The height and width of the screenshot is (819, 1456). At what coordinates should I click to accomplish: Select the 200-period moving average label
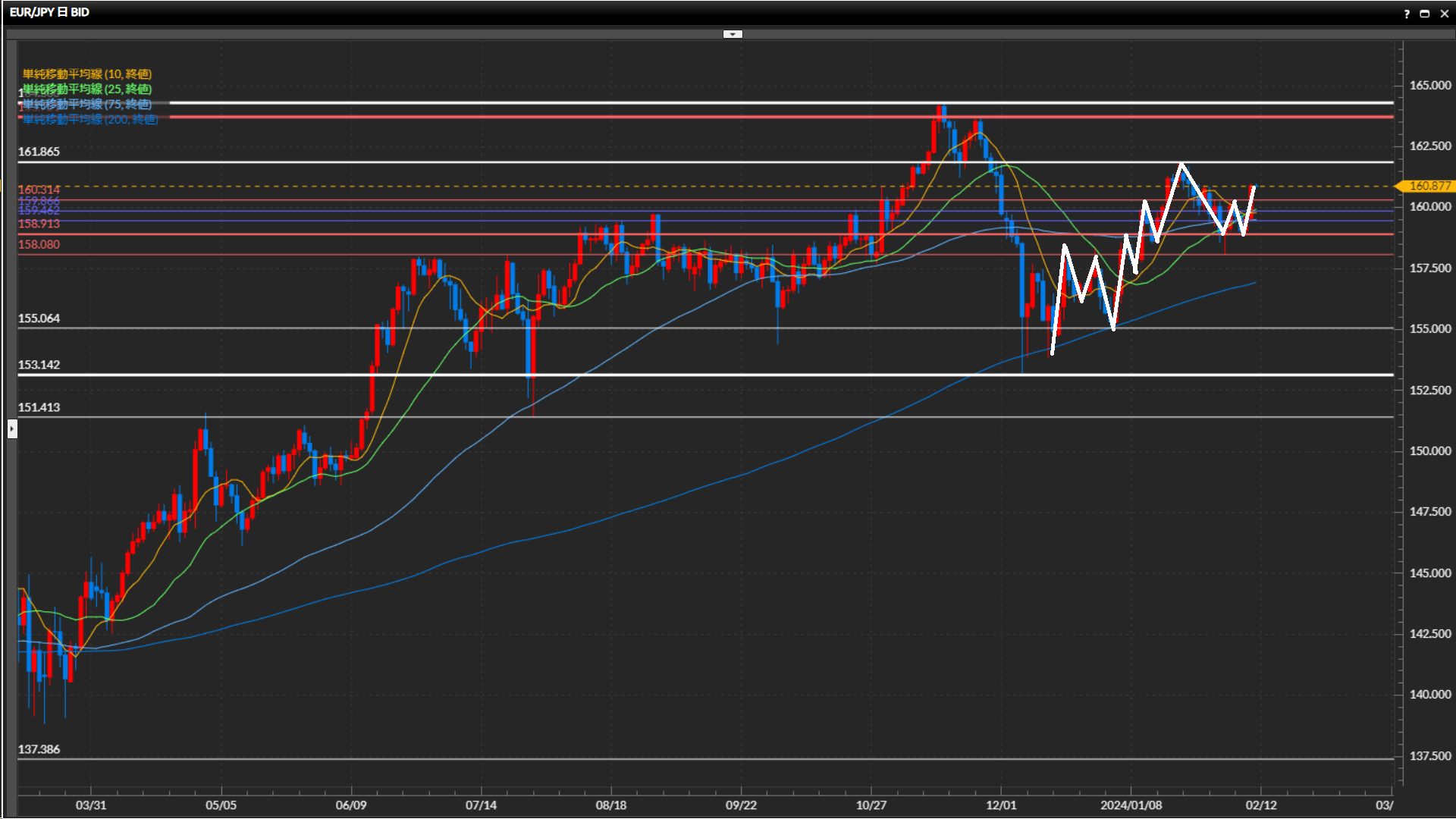(89, 119)
